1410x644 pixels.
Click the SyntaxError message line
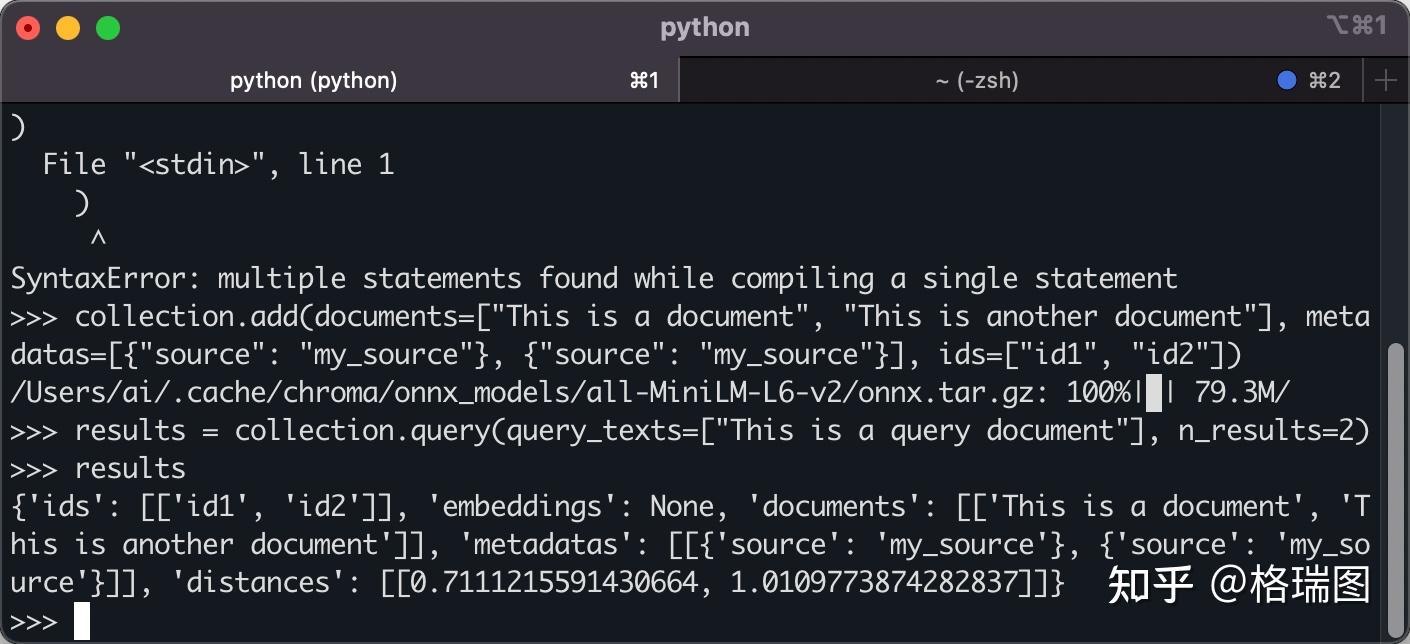594,278
